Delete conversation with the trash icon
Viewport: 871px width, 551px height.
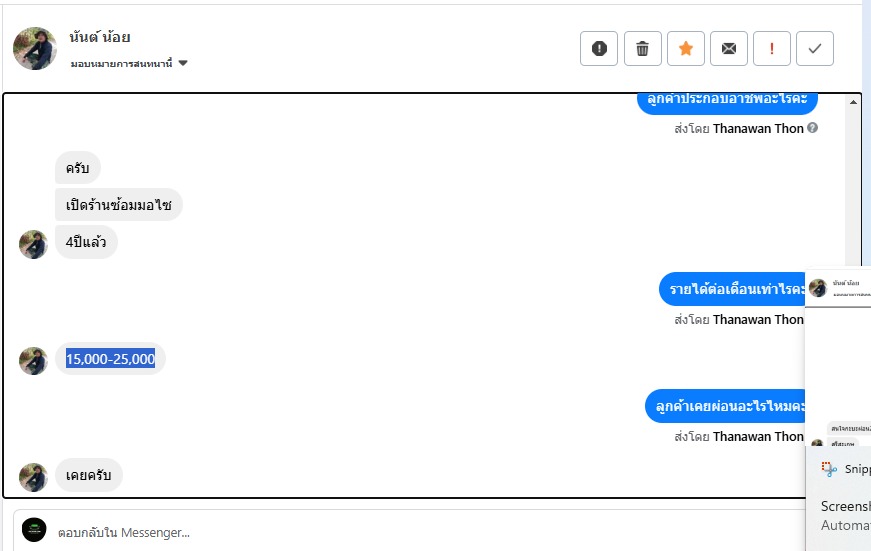[643, 48]
